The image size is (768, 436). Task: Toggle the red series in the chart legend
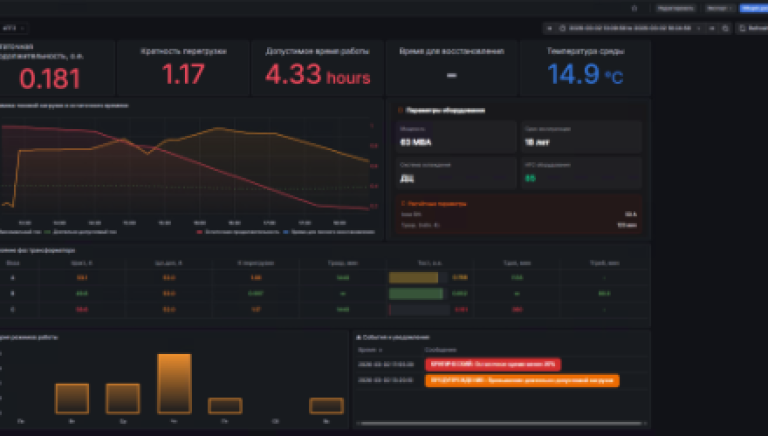click(230, 231)
